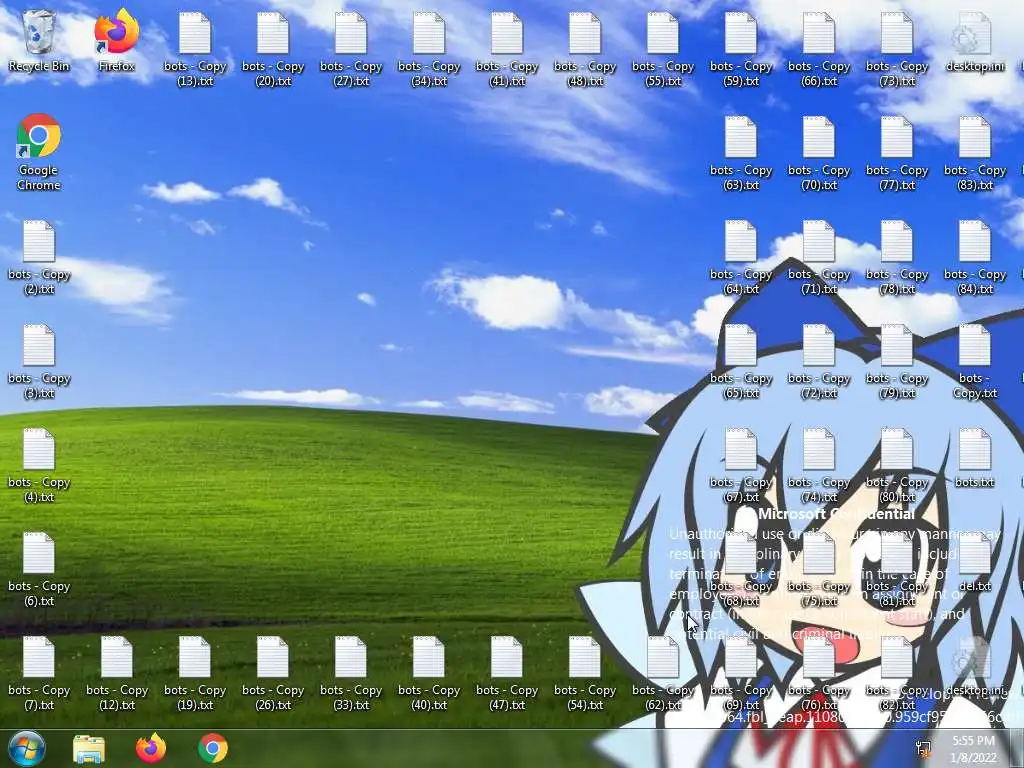Select bots - Copy (7).txt
This screenshot has width=1024, height=768.
pyautogui.click(x=39, y=673)
